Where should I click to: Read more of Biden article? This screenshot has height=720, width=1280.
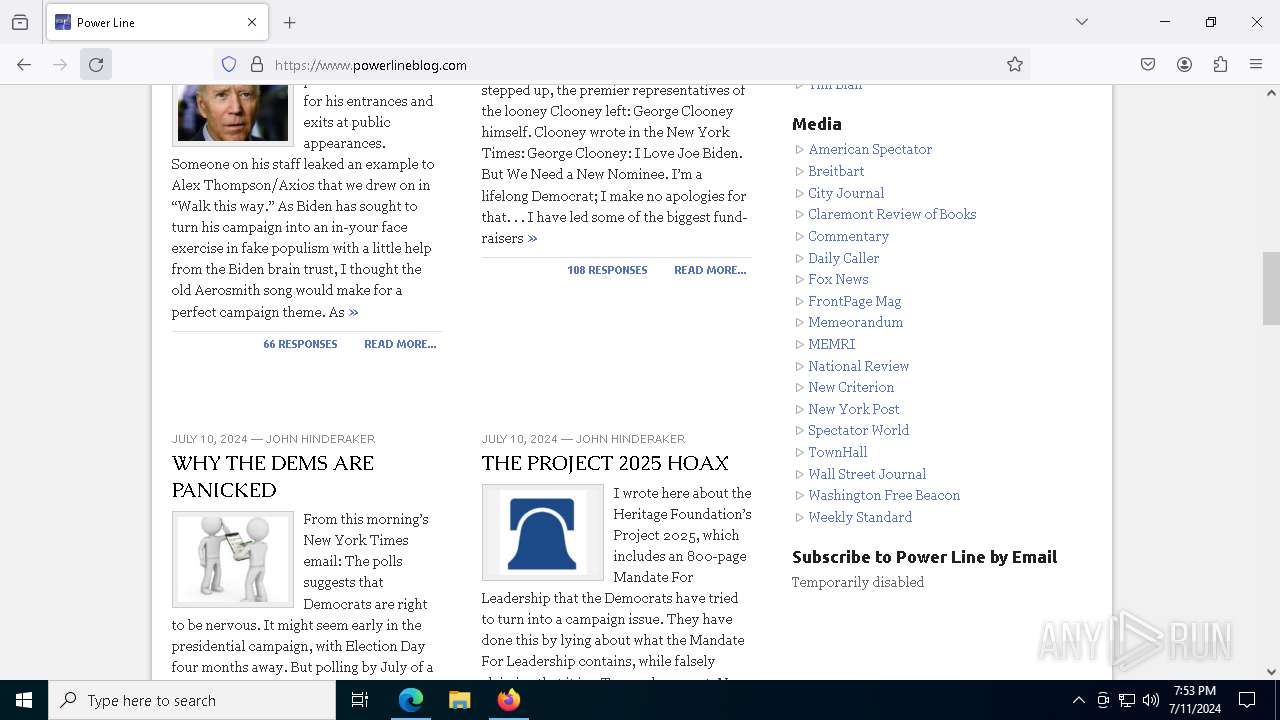[400, 344]
